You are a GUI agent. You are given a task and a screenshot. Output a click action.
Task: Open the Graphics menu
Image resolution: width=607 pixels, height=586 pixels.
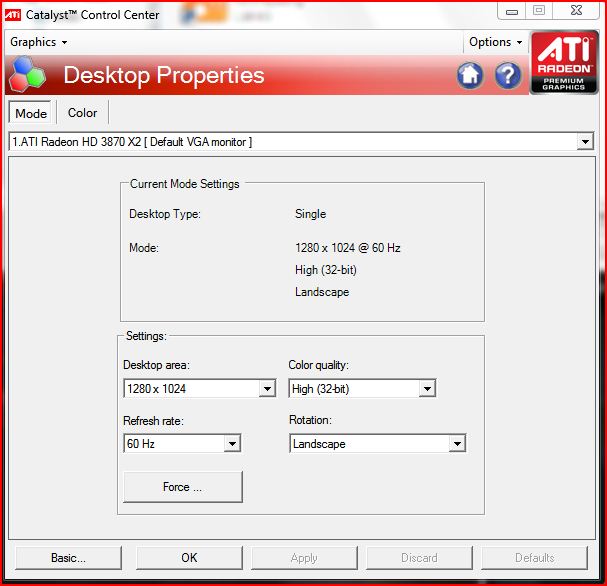point(38,42)
